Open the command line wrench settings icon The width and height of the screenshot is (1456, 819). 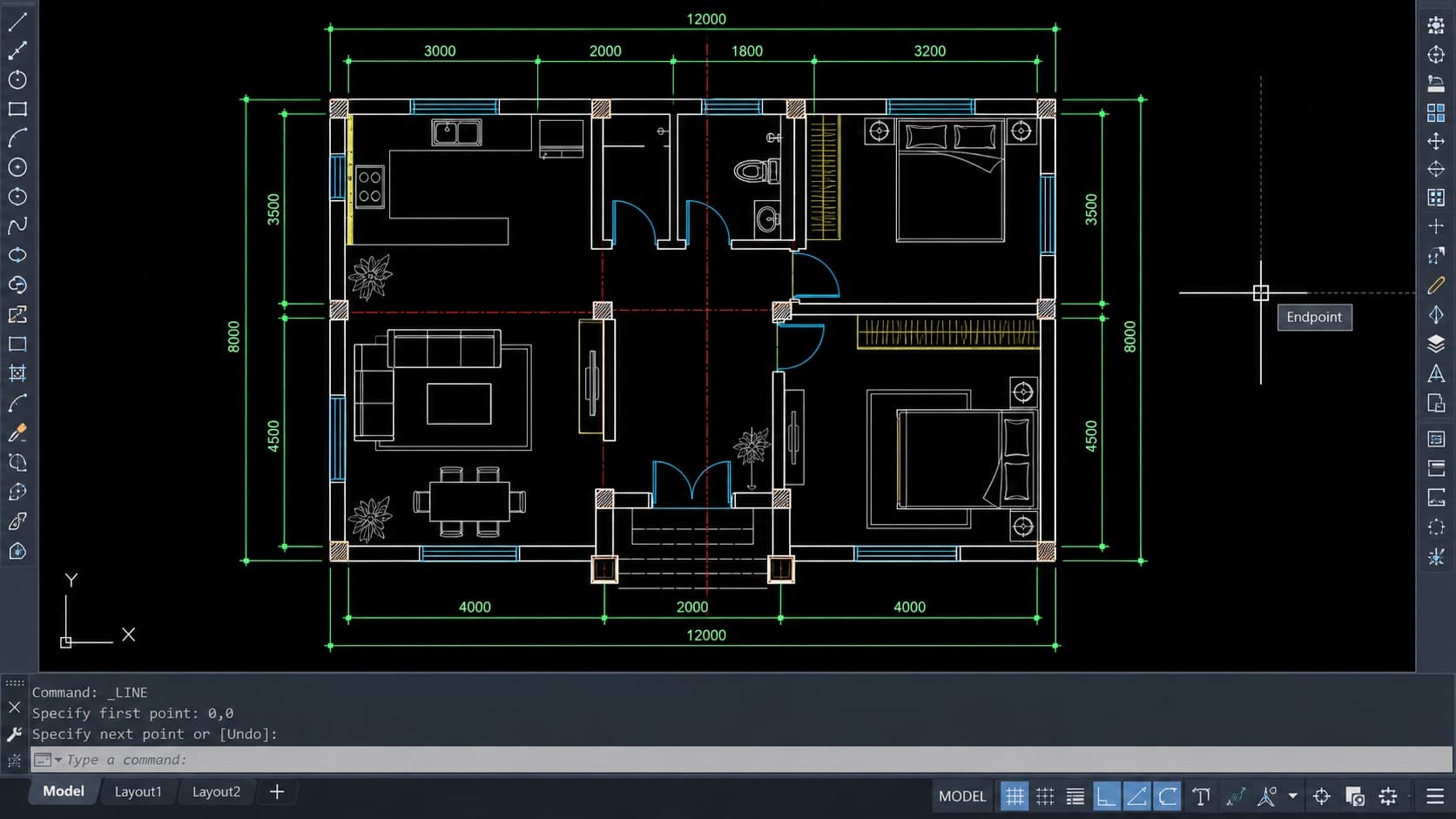(x=14, y=735)
